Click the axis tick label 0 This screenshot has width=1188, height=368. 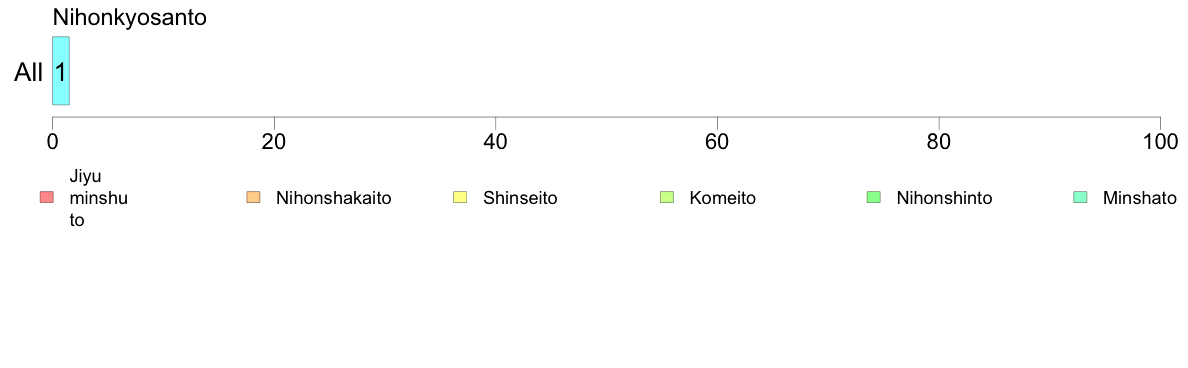click(52, 141)
